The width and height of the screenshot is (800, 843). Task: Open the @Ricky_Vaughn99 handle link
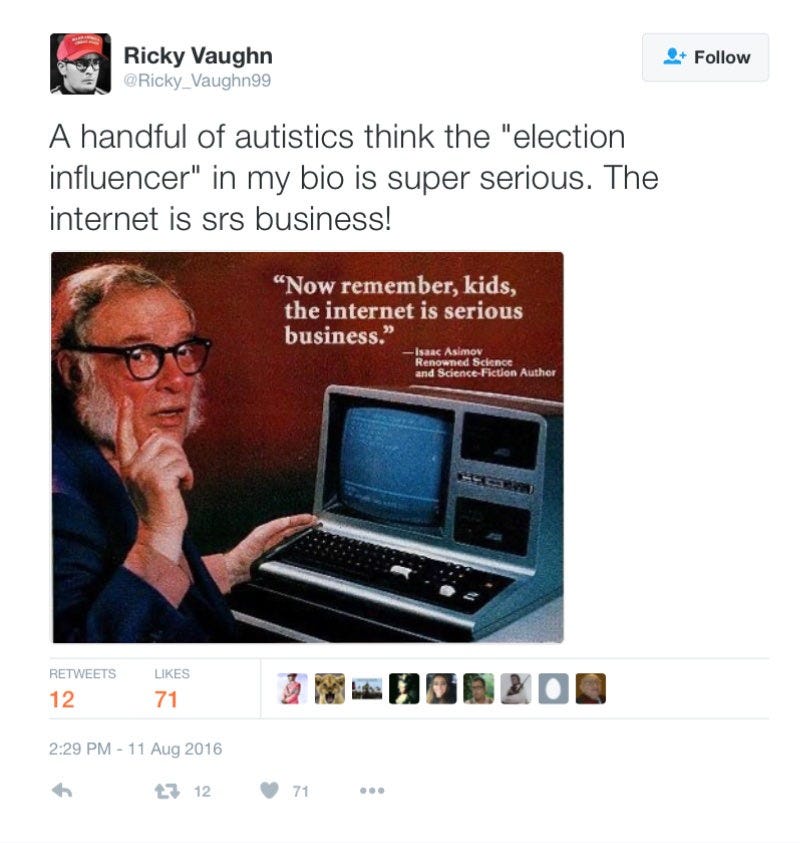(x=197, y=81)
